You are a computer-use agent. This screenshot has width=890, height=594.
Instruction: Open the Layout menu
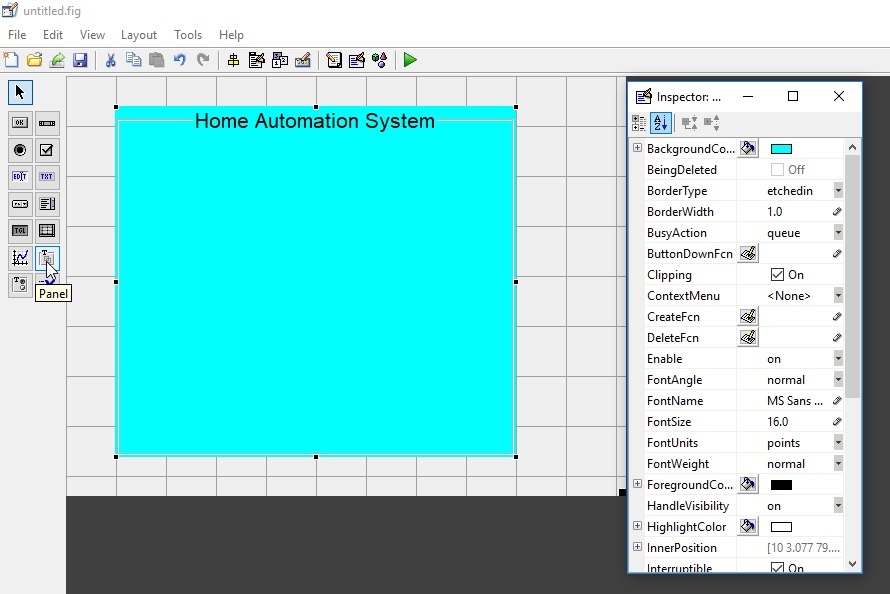coord(139,34)
